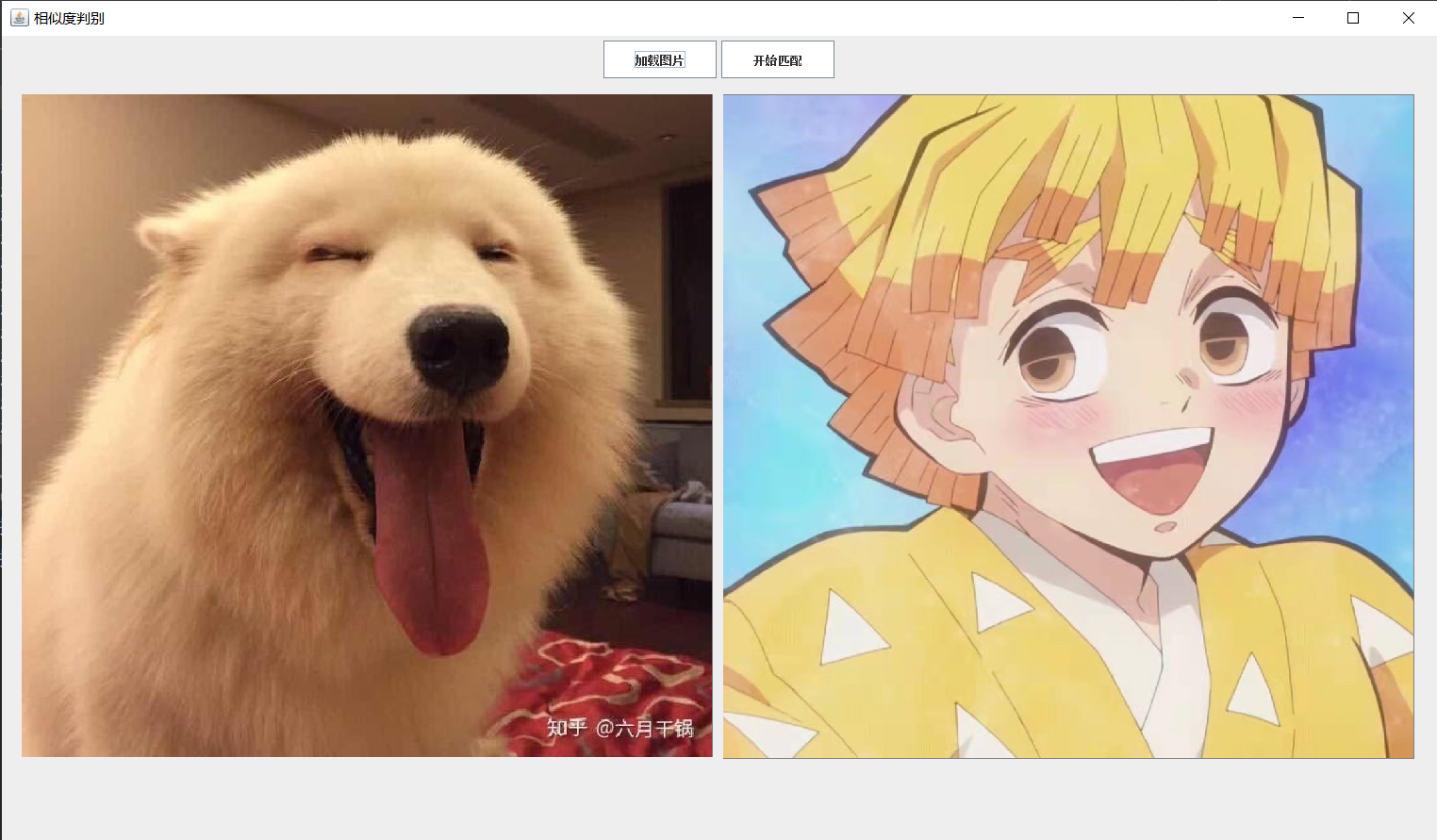Maximize the 相似度判别 window
Viewport: 1437px width, 840px height.
[1353, 18]
